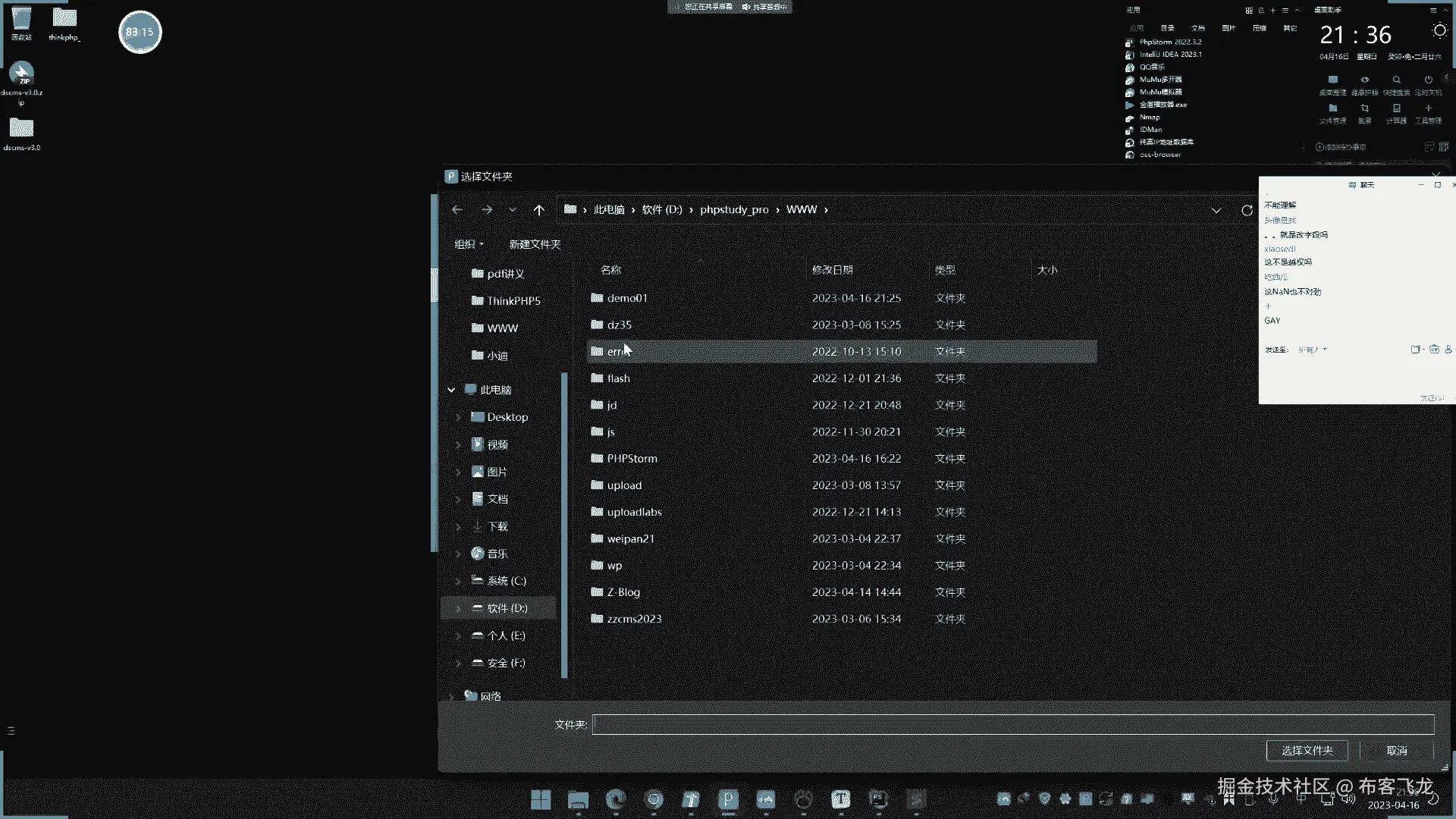This screenshot has height=819, width=1456.
Task: Open the dscms-v3.0 zip desktop icon
Action: coord(21,74)
